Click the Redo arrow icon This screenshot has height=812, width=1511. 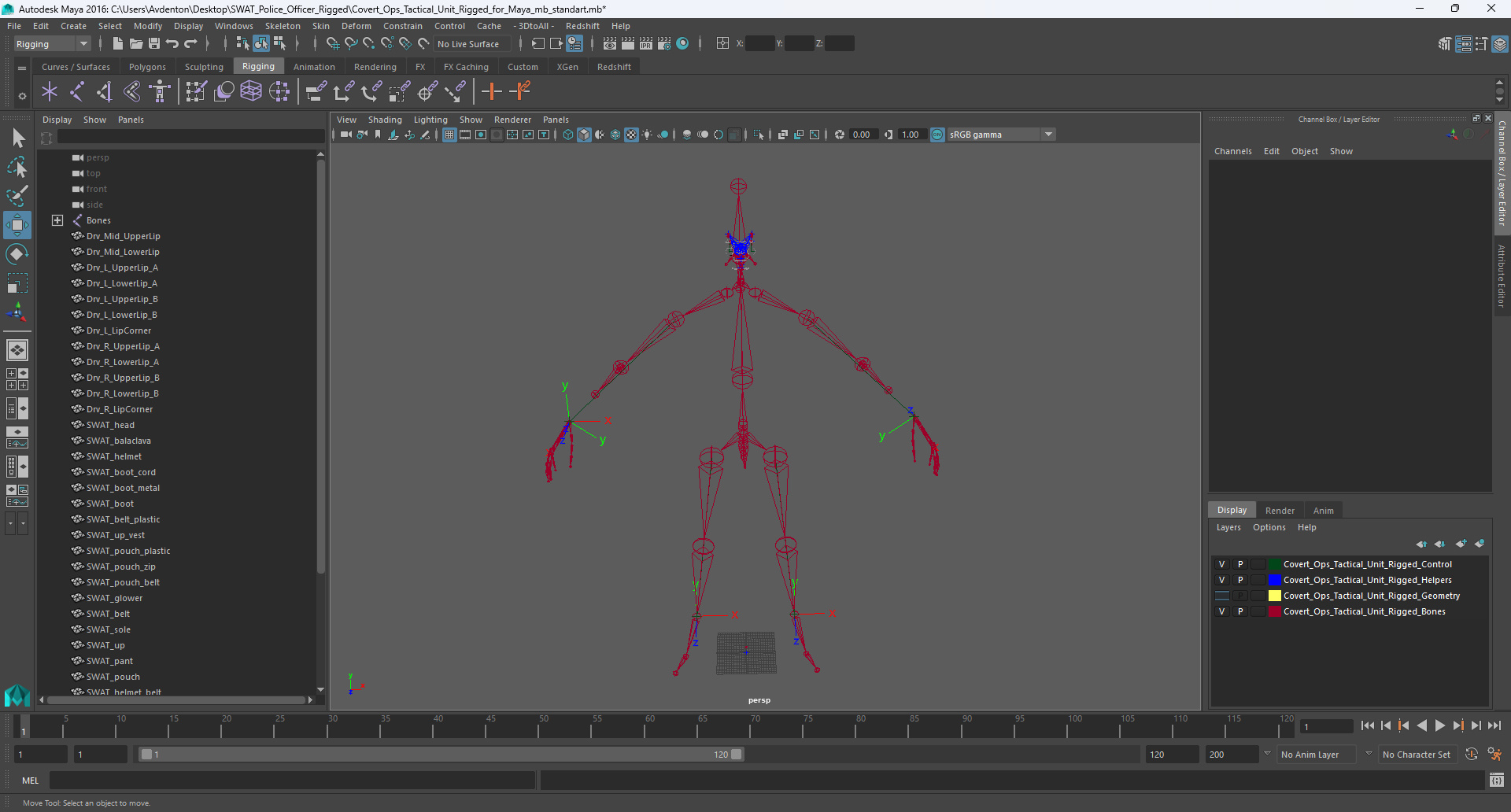[190, 44]
